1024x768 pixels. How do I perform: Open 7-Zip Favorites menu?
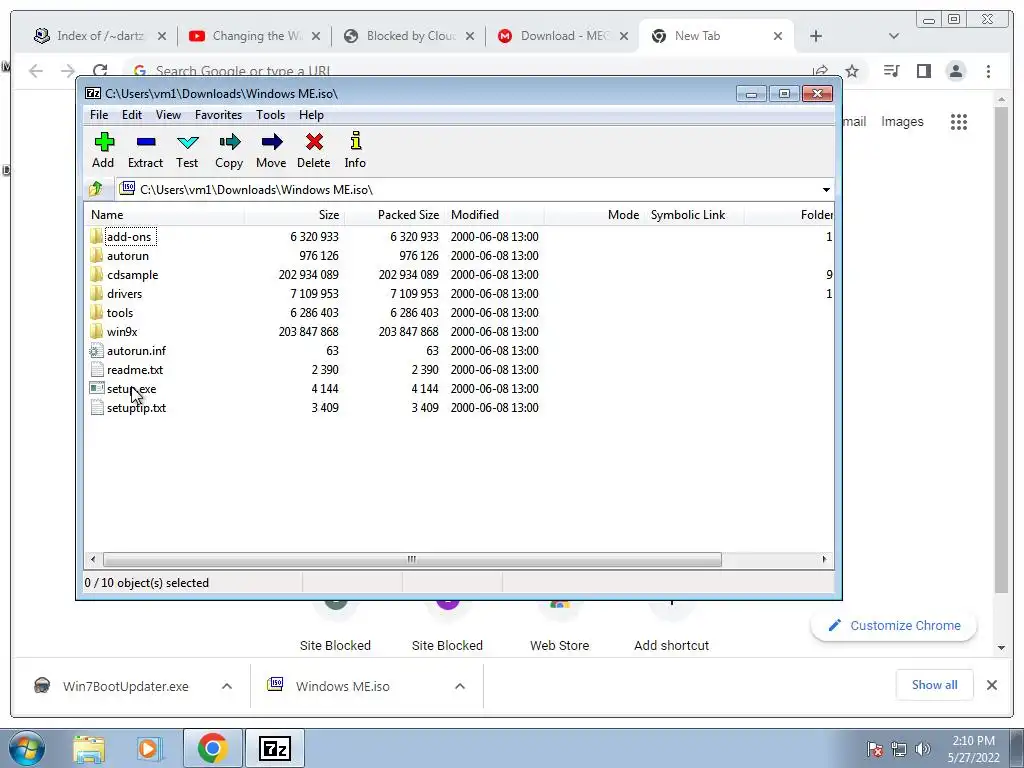pyautogui.click(x=218, y=115)
